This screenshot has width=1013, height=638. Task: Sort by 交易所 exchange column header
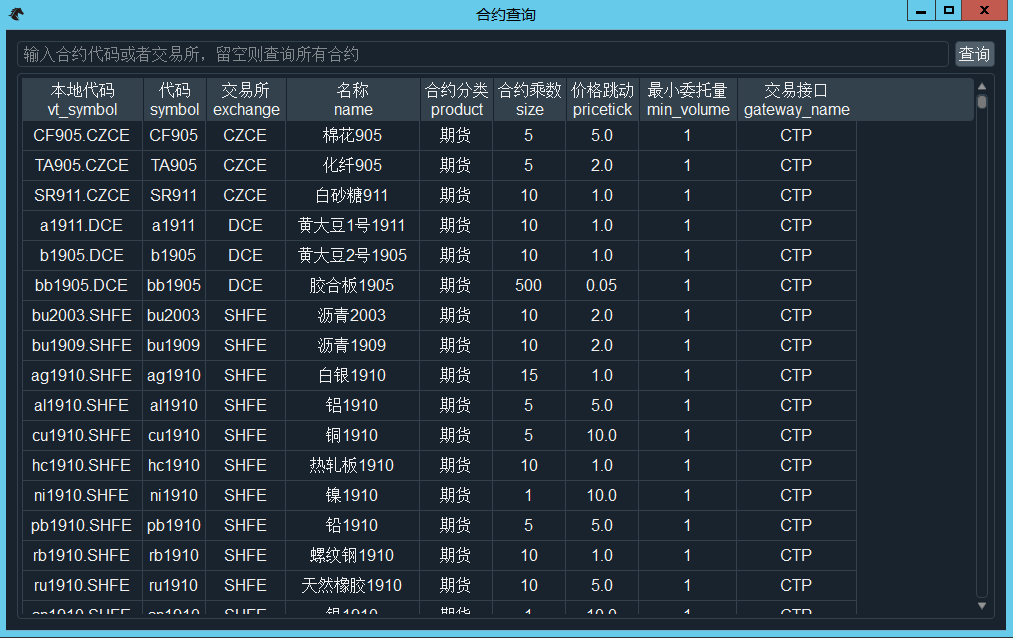(x=246, y=100)
